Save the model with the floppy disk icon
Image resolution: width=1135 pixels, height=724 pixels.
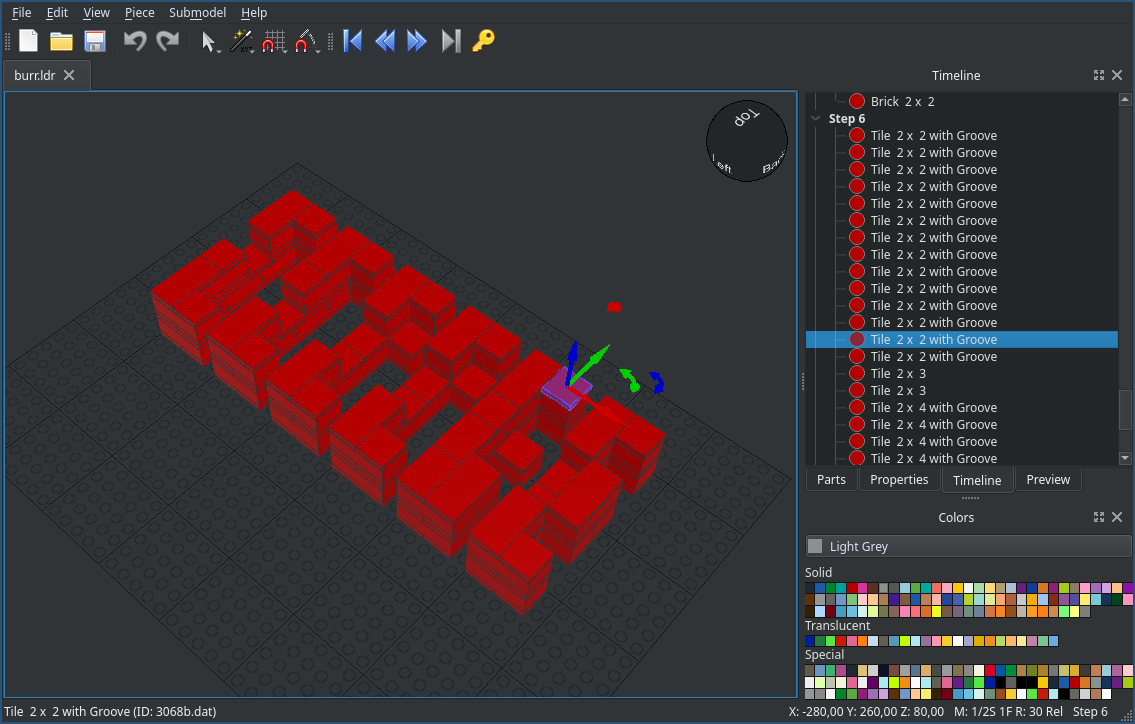tap(95, 41)
